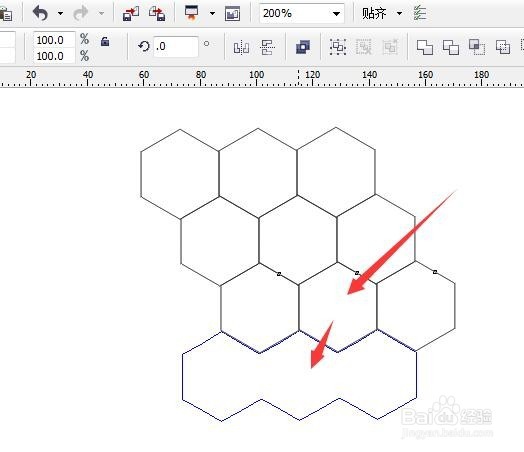The image size is (524, 452).
Task: Click the Export file icon
Action: (157, 14)
